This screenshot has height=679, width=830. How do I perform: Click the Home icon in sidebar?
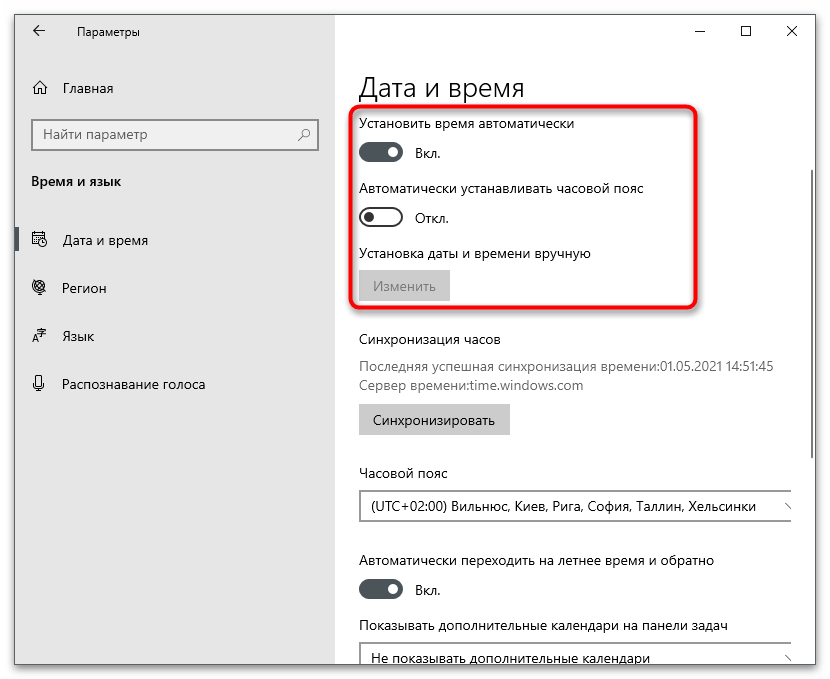tap(40, 88)
